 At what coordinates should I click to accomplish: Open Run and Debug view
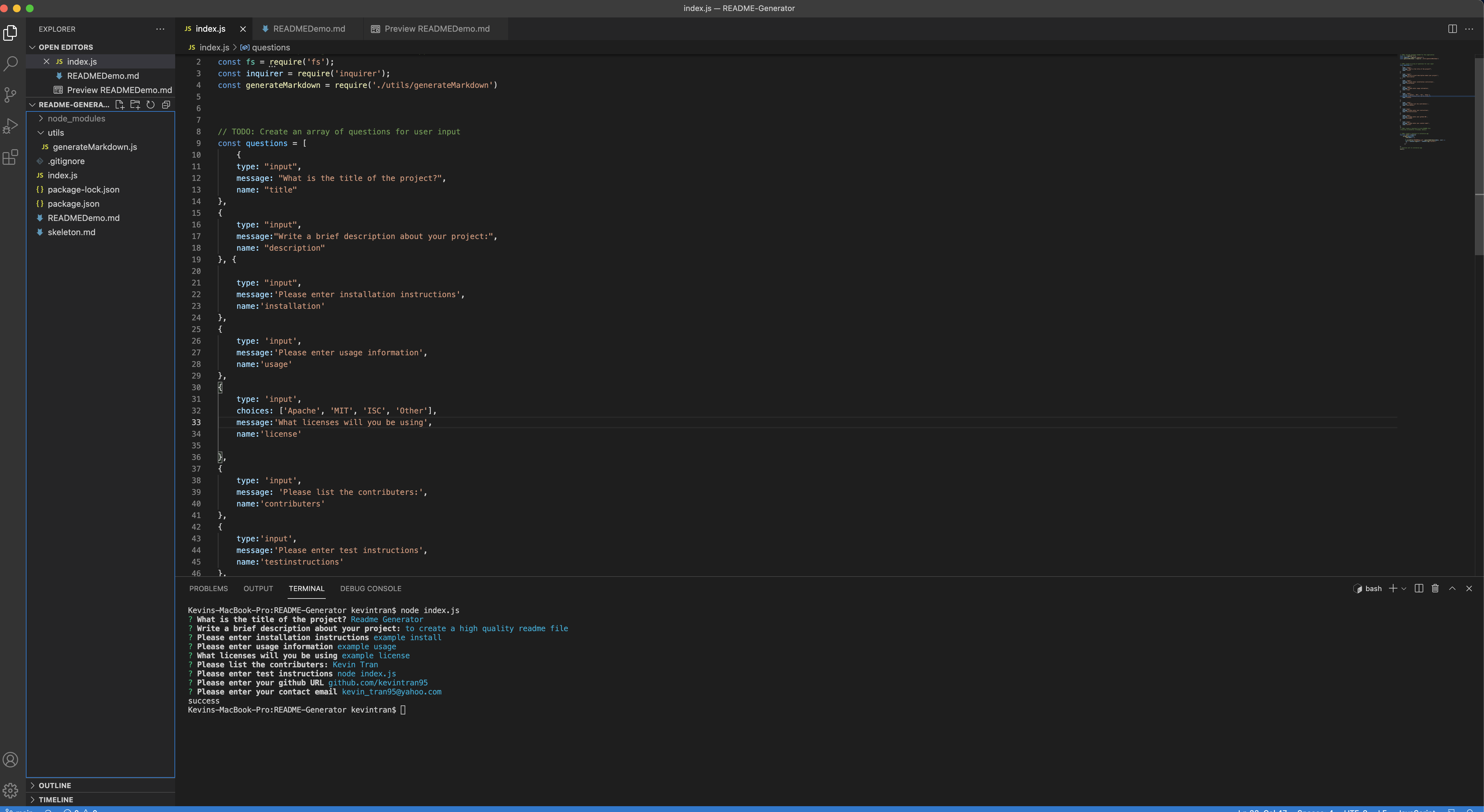(x=10, y=126)
